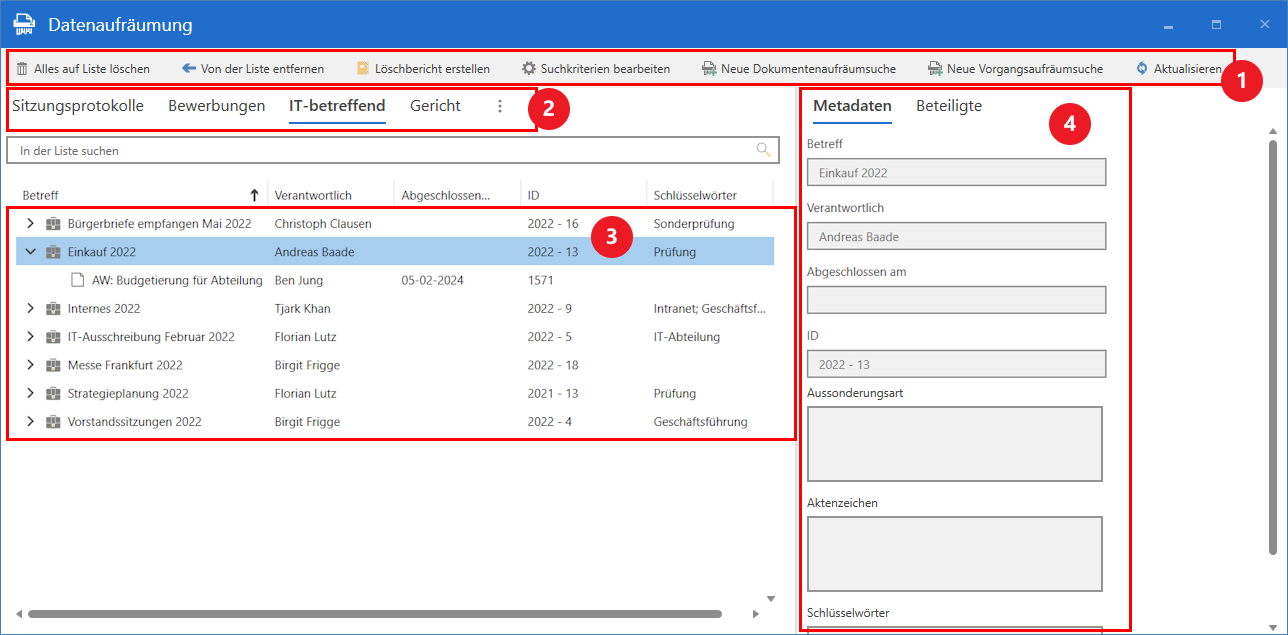Open the three-dot overflow menu beside the Gericht tab
Viewport: 1288px width, 635px height.
pos(500,106)
